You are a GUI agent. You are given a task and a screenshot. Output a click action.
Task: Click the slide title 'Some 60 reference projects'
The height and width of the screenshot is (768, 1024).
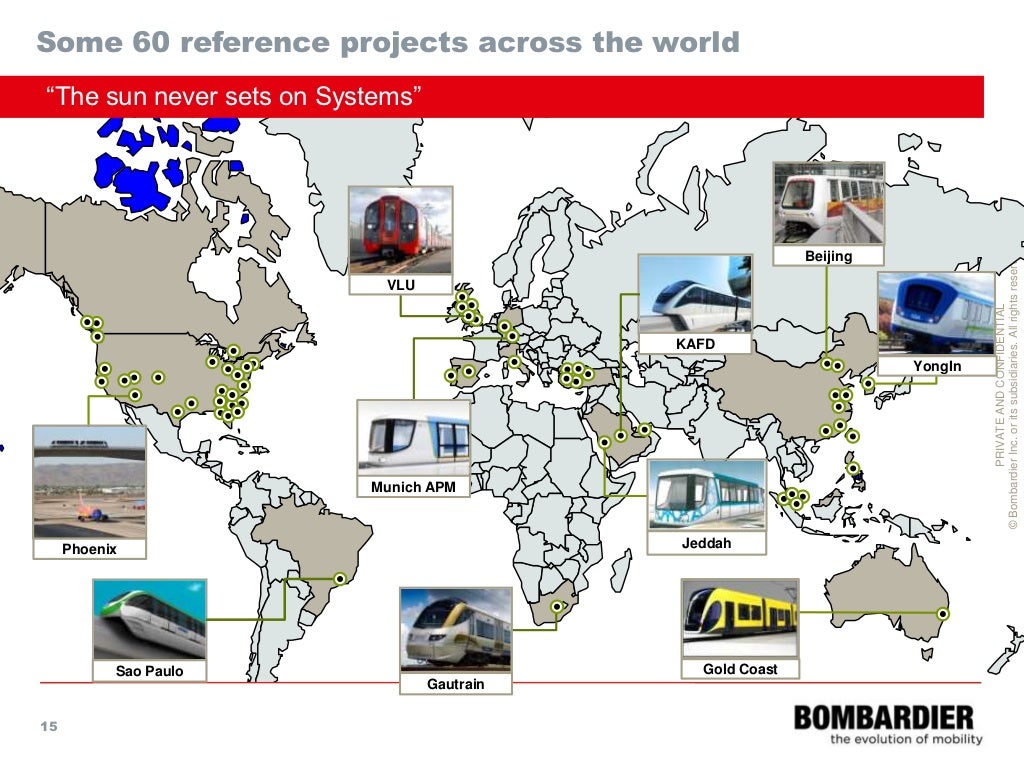coord(388,42)
